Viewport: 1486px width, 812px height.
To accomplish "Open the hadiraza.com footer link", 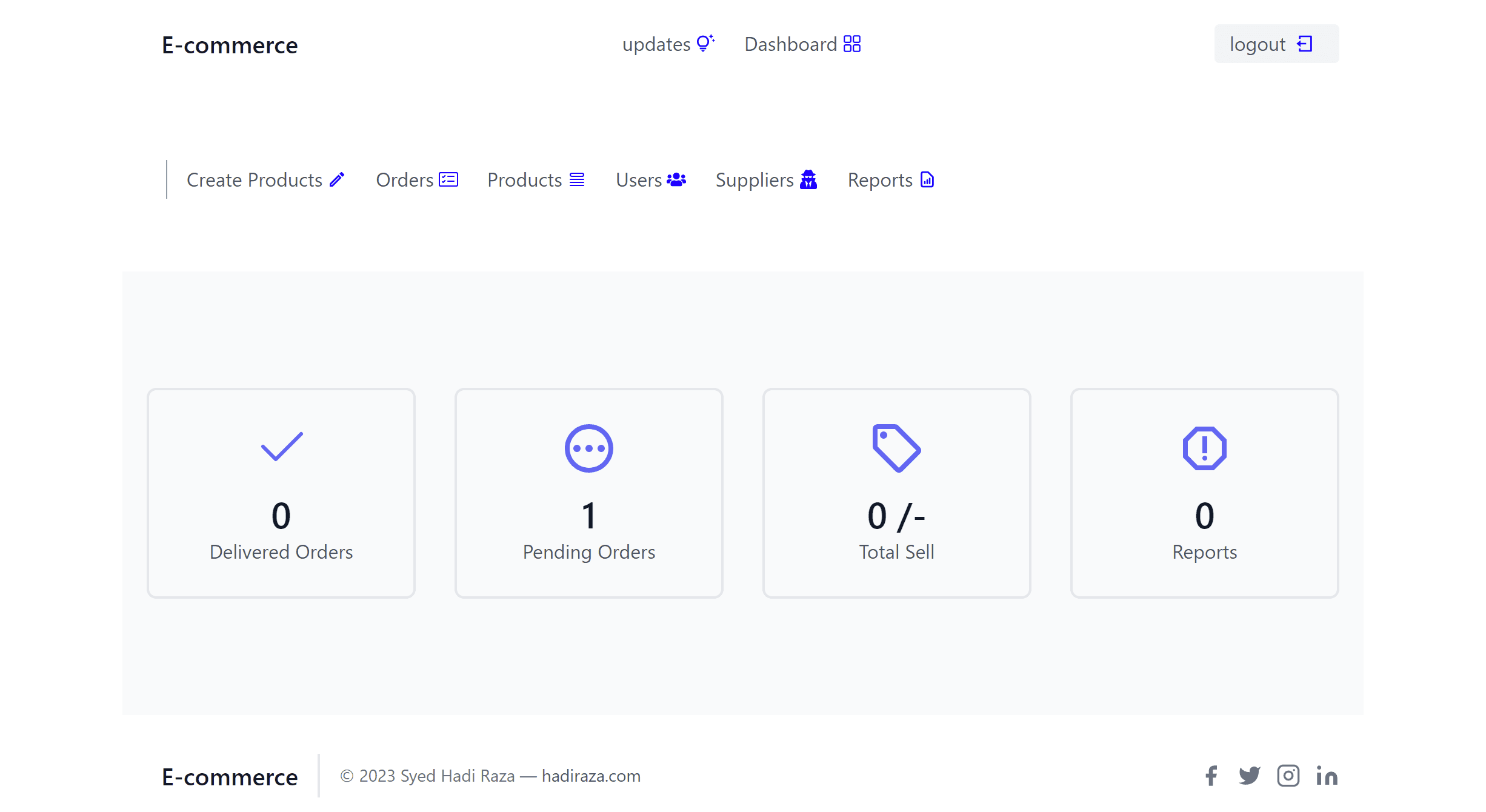I will click(591, 776).
